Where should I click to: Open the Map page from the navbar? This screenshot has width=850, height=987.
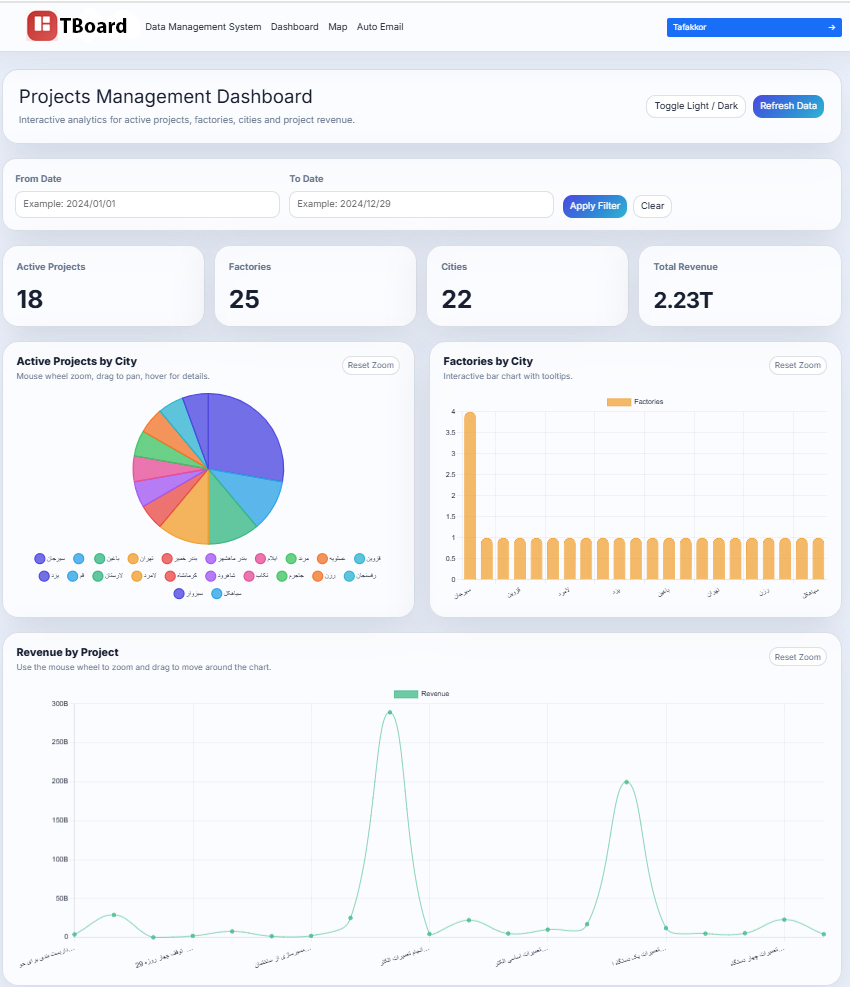coord(337,27)
